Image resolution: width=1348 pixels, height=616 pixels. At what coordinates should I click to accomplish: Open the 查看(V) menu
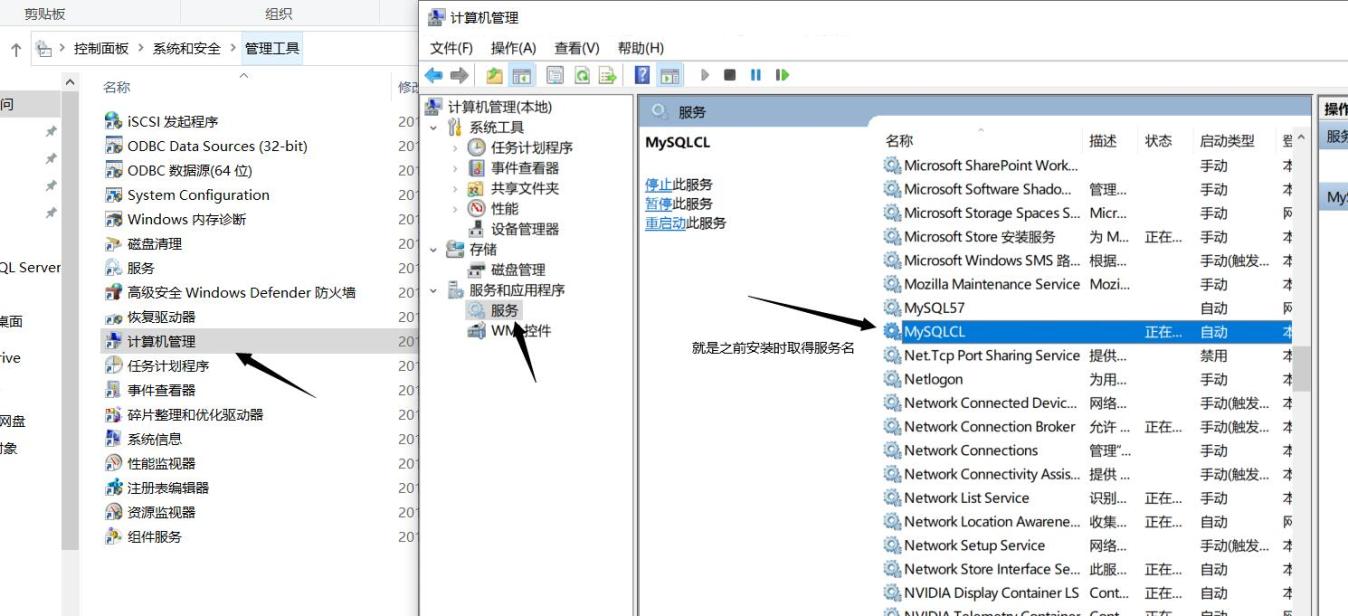(577, 48)
